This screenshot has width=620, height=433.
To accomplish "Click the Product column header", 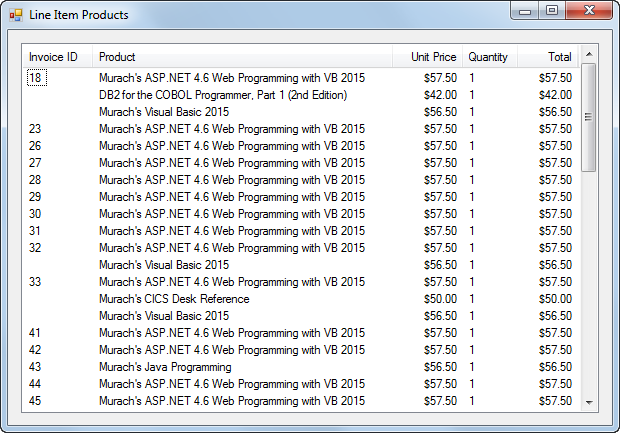I will pyautogui.click(x=242, y=57).
